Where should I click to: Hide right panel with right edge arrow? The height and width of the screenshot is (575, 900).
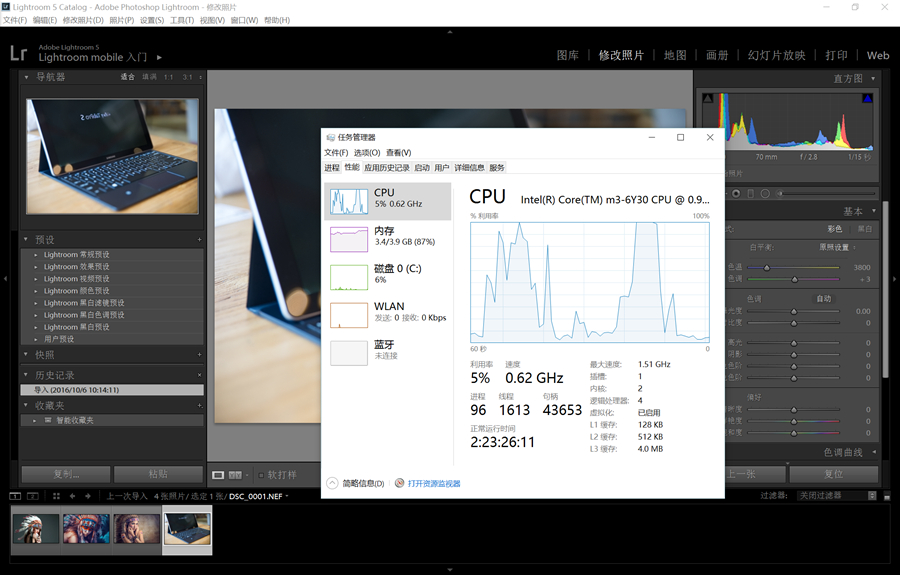coord(895,278)
